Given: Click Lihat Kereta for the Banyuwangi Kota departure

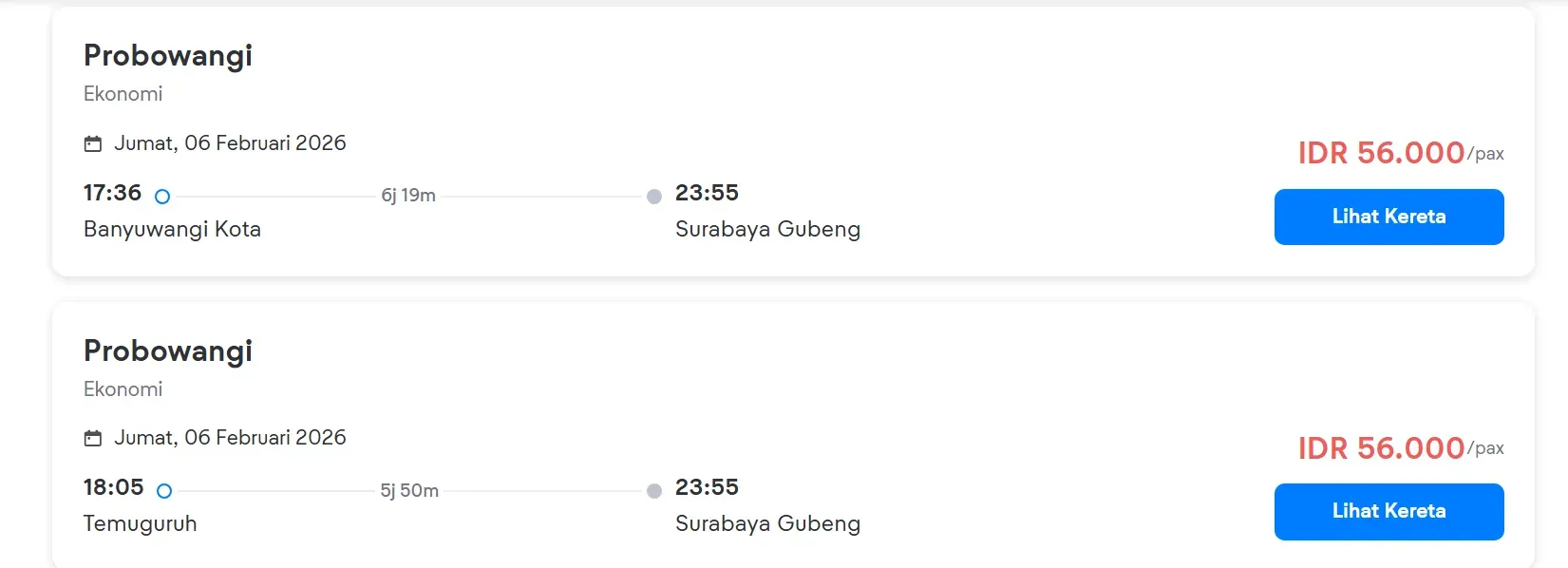Looking at the screenshot, I should [1389, 217].
